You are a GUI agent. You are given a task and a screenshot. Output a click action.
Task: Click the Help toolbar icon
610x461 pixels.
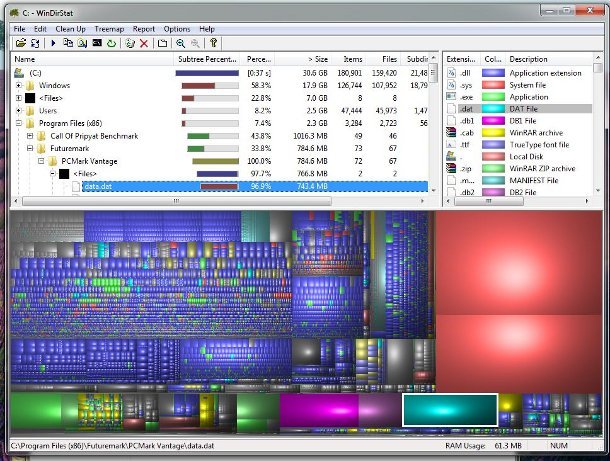pyautogui.click(x=213, y=43)
